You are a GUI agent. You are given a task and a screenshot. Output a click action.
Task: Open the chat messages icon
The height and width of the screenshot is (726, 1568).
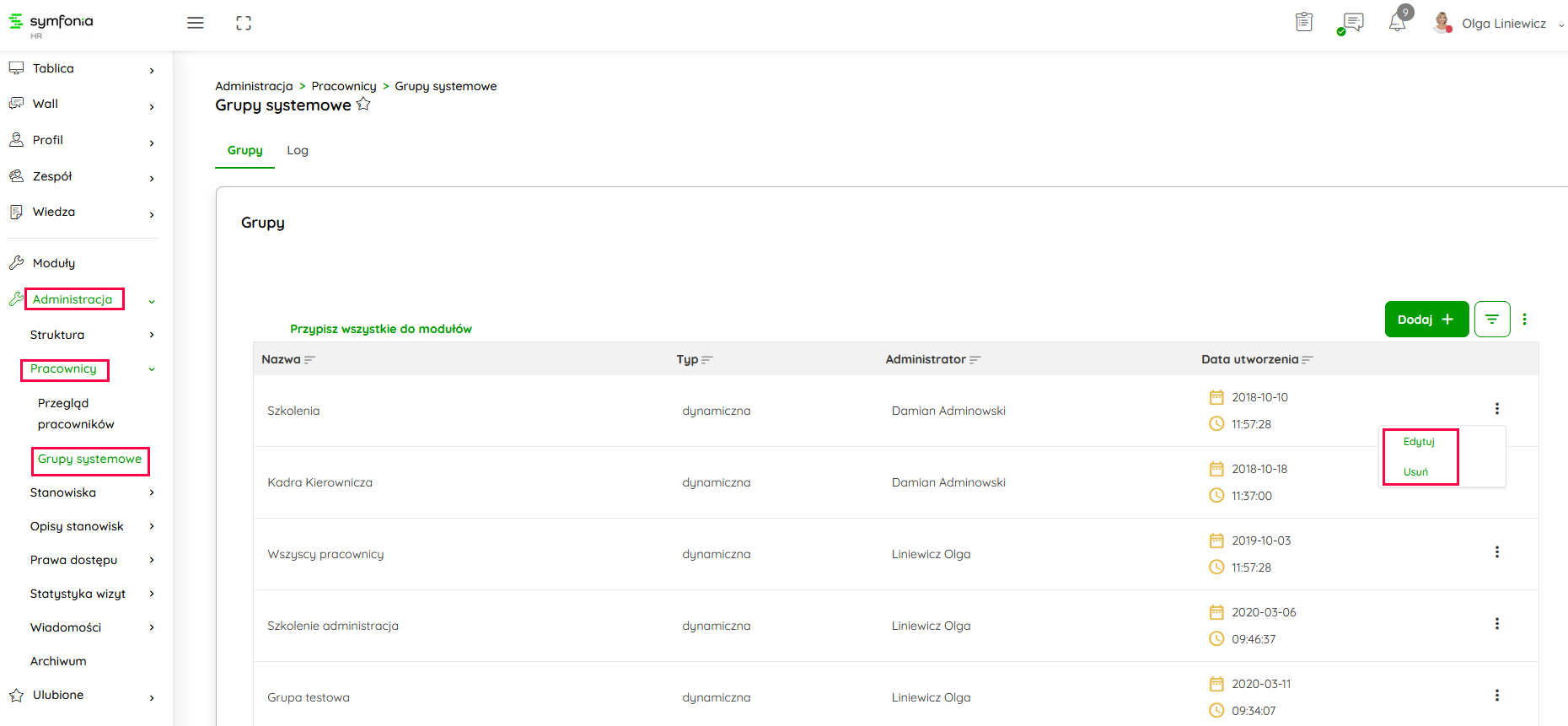(x=1353, y=23)
